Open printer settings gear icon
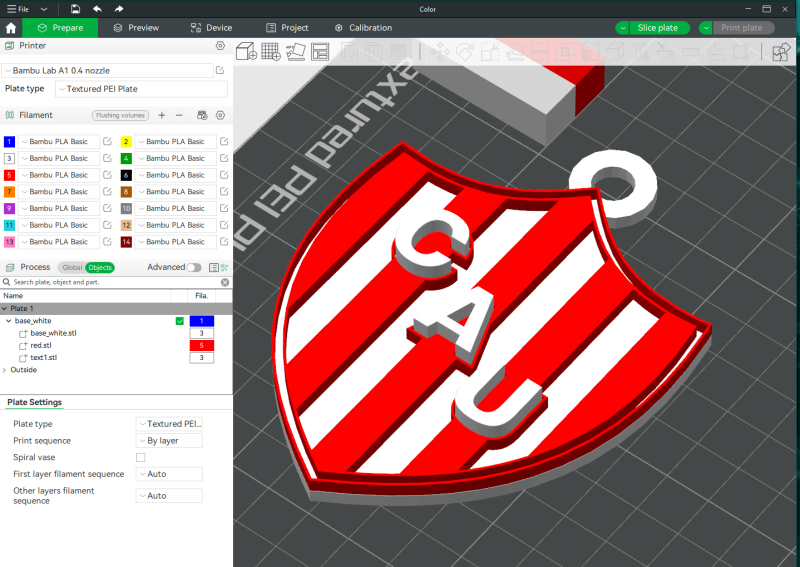 (220, 46)
